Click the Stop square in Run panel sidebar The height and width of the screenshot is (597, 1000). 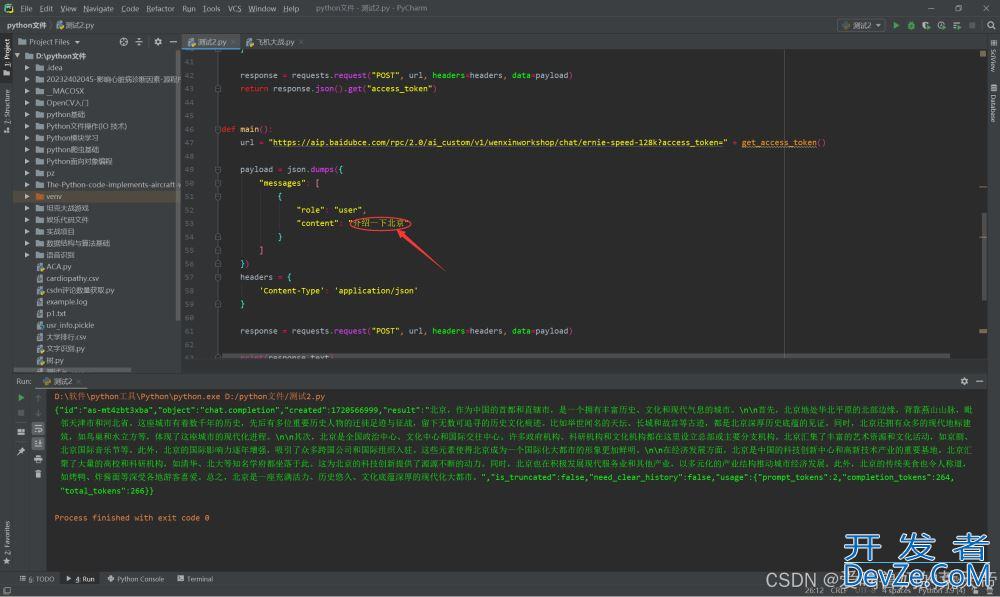click(21, 413)
